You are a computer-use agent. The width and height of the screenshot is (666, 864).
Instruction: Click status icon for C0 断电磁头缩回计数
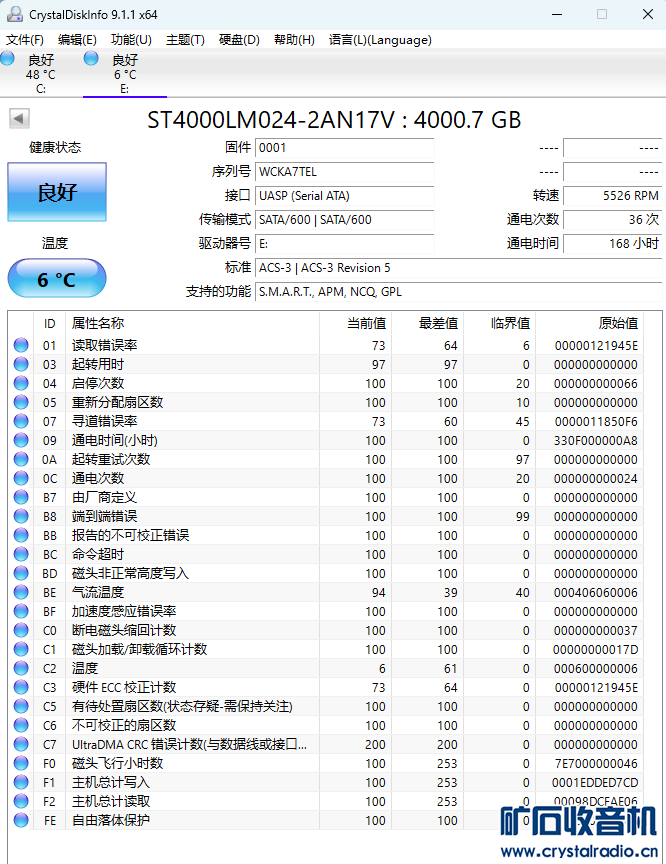(x=21, y=630)
